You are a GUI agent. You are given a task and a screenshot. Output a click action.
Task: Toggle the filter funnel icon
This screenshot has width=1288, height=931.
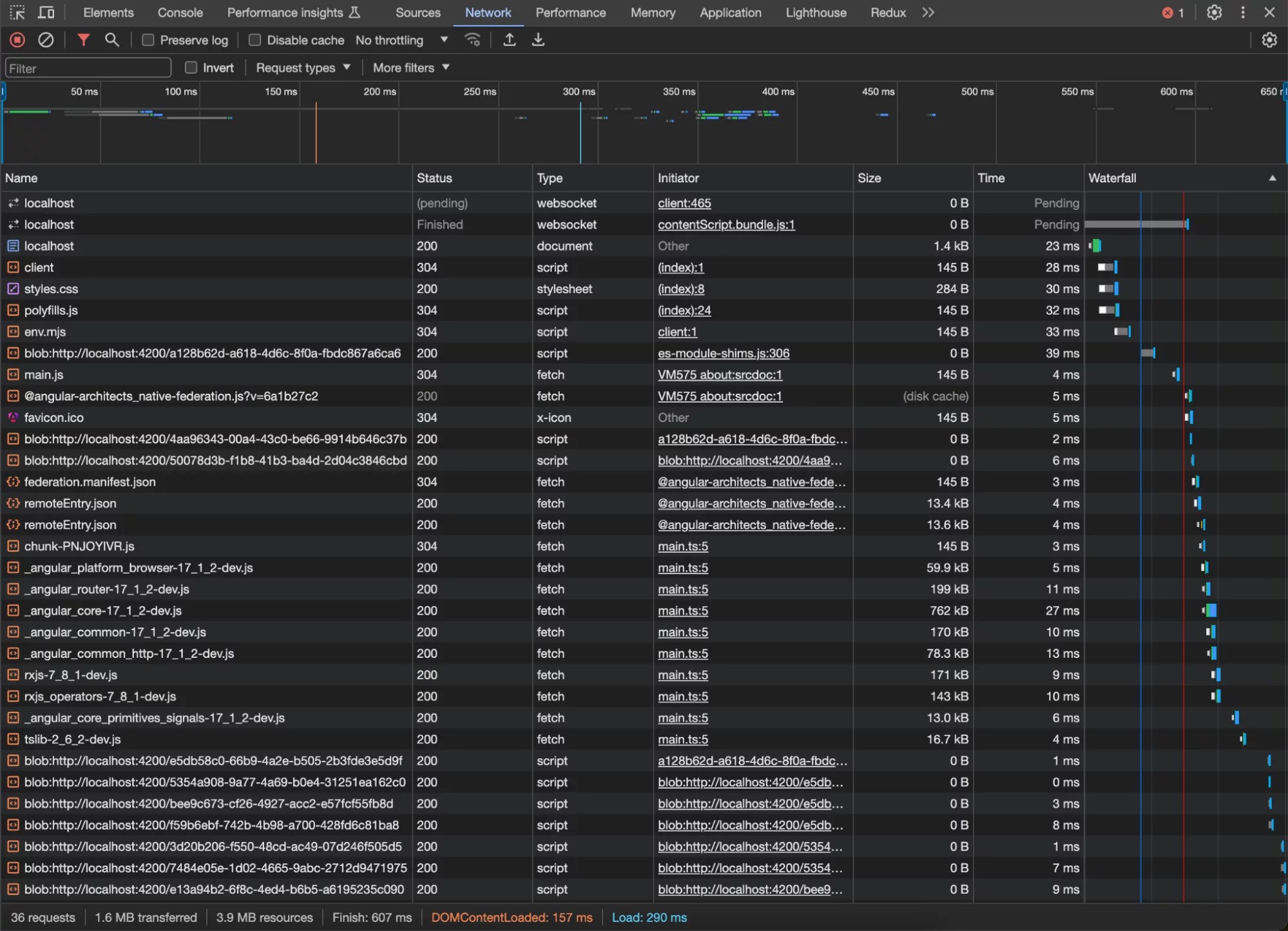pos(83,40)
